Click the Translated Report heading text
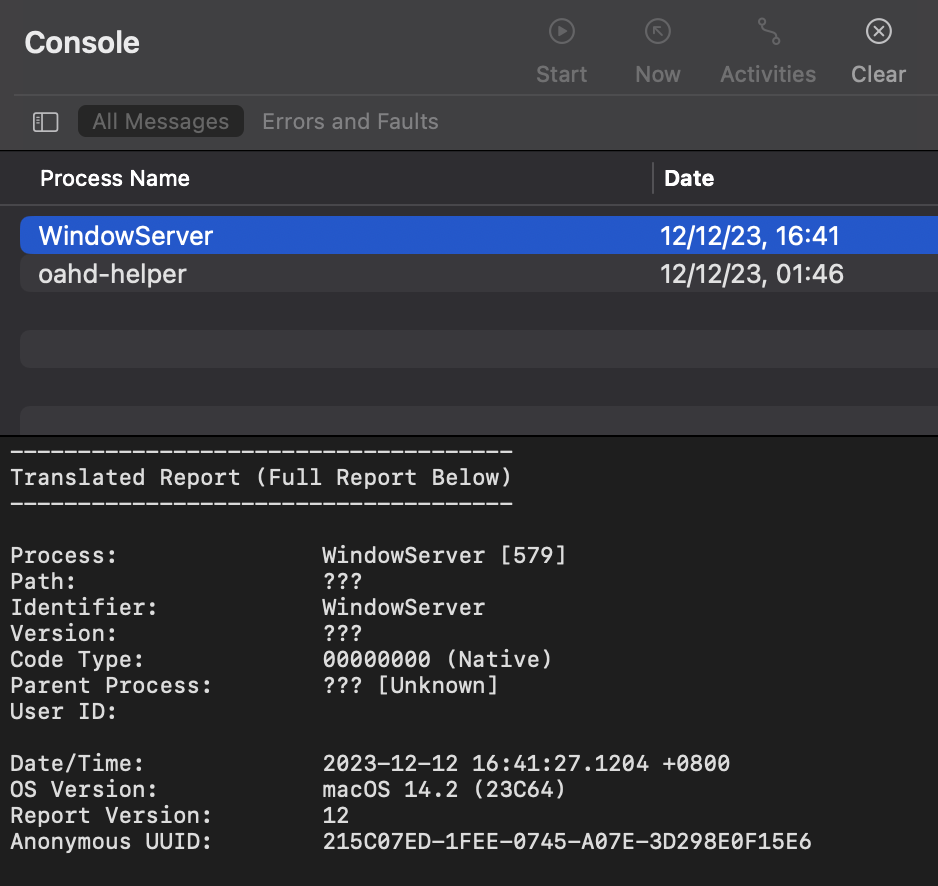The image size is (938, 886). (x=261, y=477)
